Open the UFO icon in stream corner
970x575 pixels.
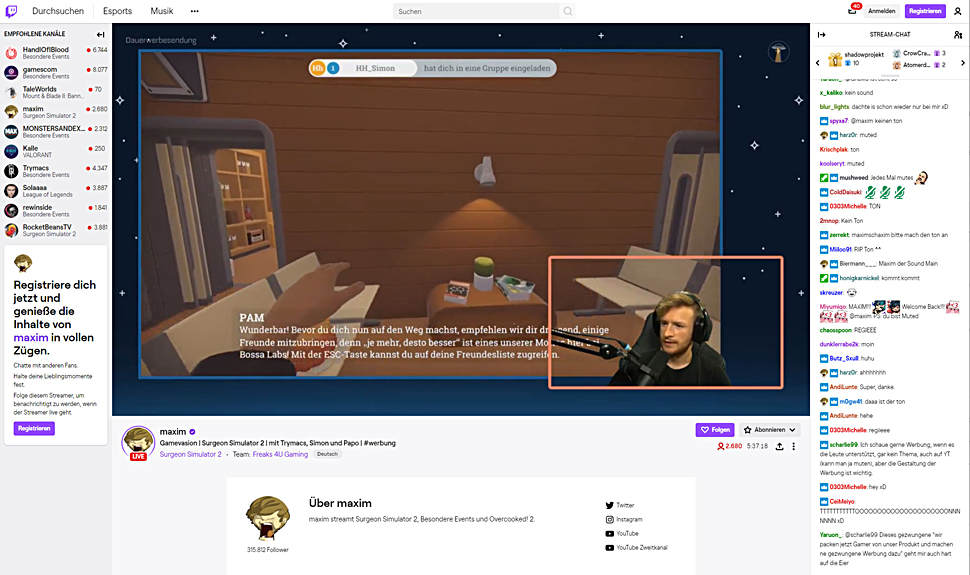tap(778, 52)
